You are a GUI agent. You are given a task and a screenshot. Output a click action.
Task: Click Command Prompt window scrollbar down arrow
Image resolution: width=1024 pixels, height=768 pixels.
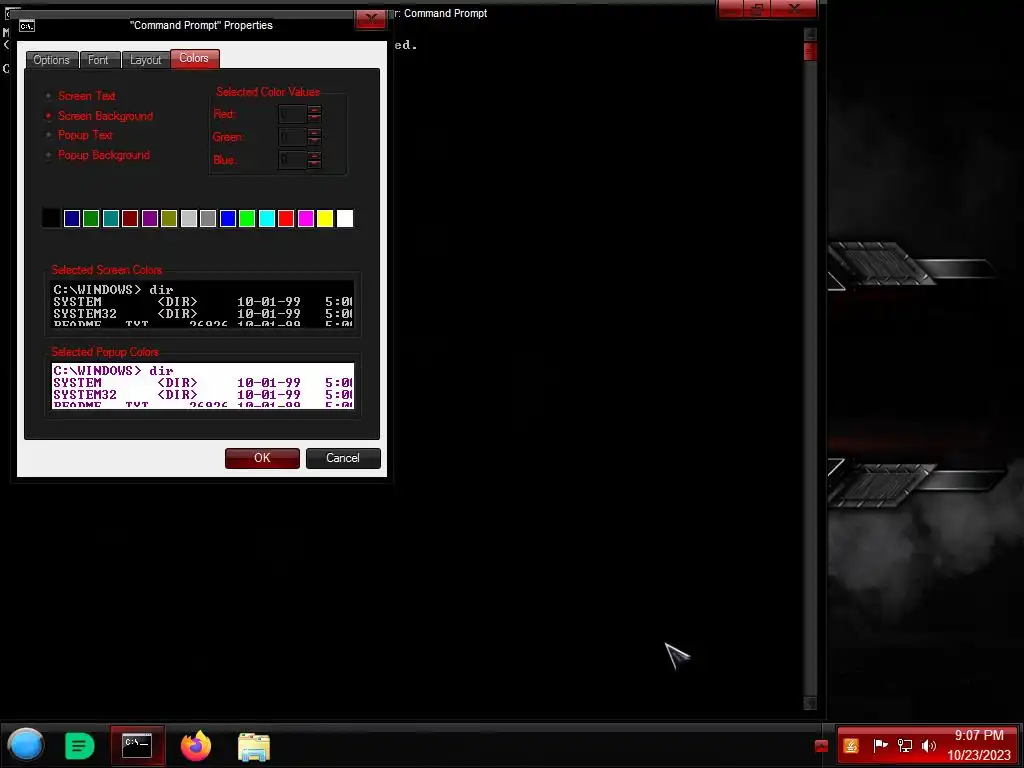point(810,703)
